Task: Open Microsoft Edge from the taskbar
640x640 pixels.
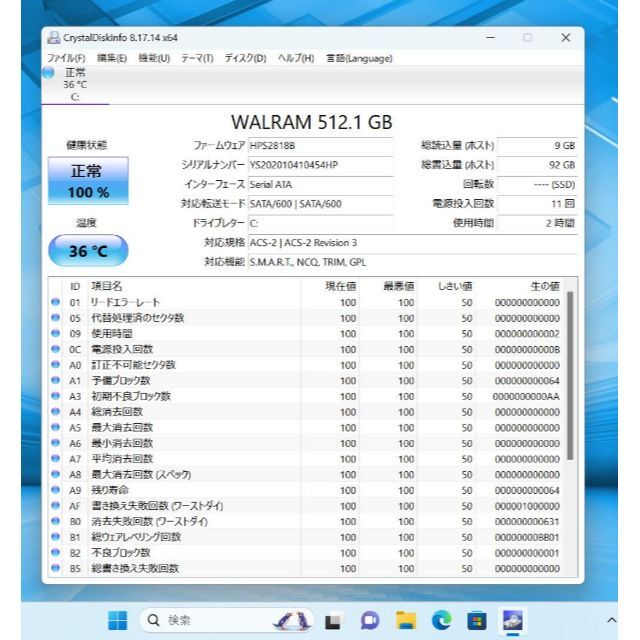Action: click(442, 621)
